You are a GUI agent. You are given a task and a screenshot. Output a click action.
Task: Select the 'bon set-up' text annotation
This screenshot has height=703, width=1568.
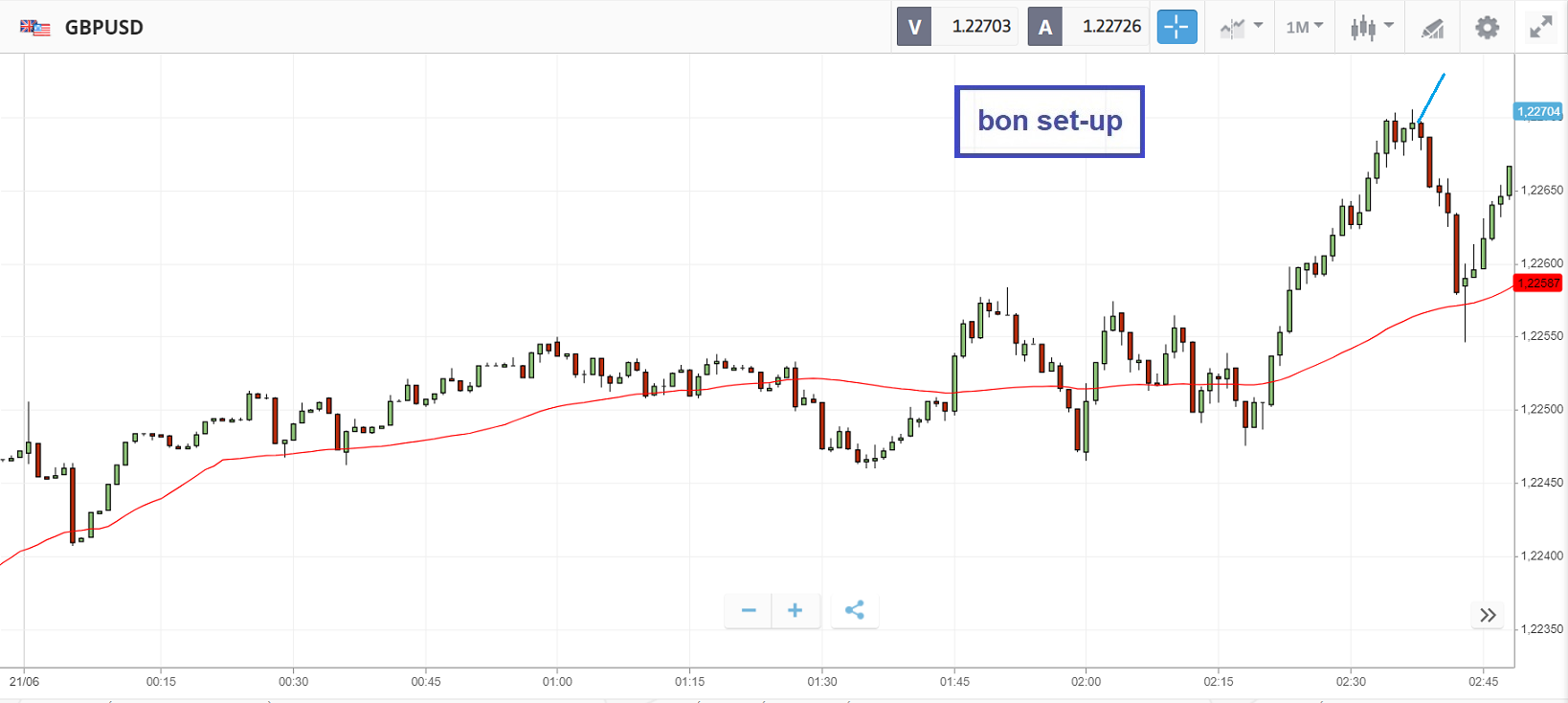(1049, 122)
